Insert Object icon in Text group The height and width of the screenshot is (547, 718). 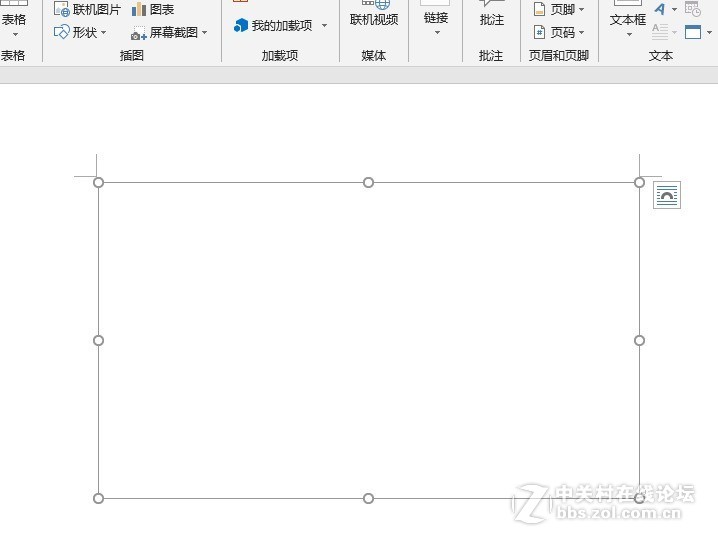693,32
